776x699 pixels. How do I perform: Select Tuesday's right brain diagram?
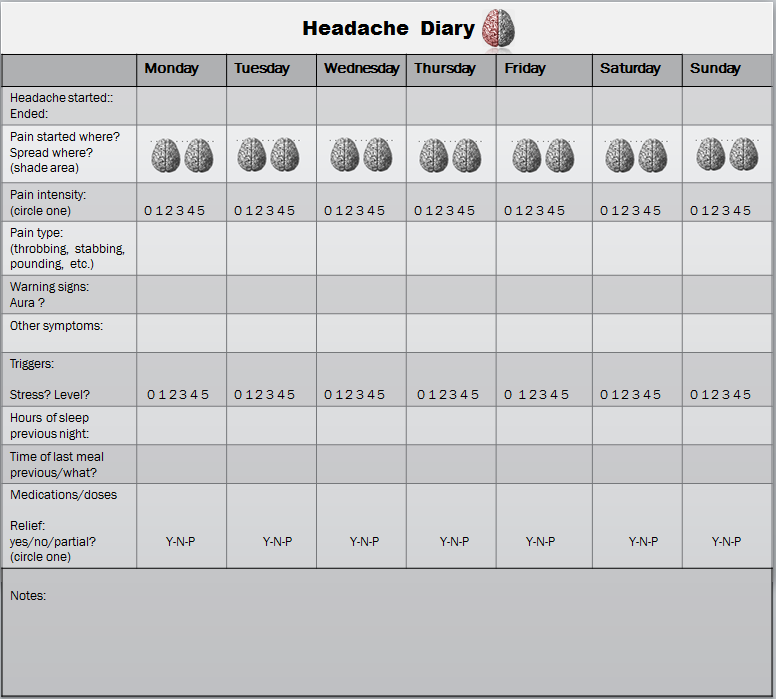(285, 154)
